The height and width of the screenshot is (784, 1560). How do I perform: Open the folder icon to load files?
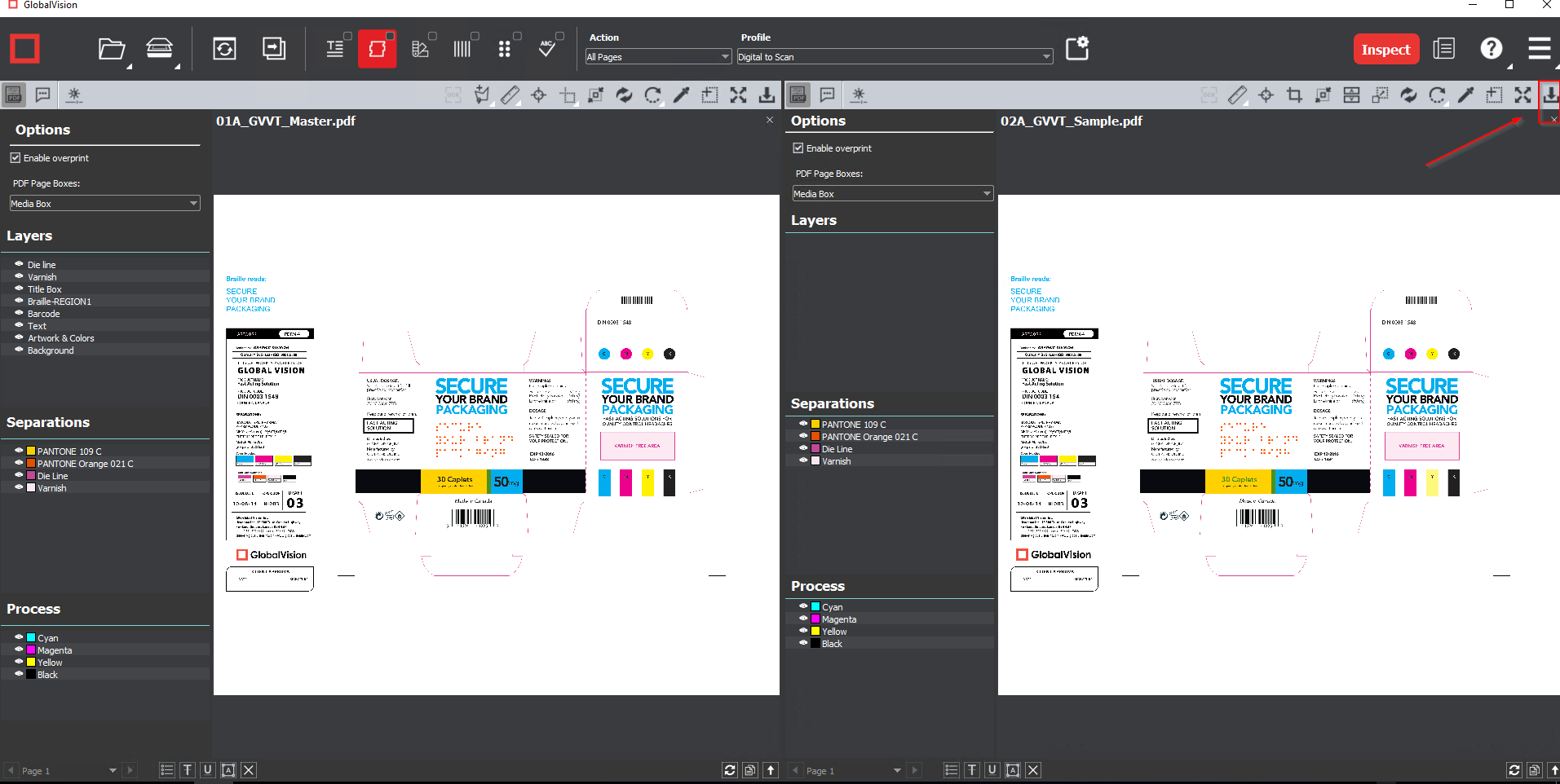pyautogui.click(x=111, y=50)
